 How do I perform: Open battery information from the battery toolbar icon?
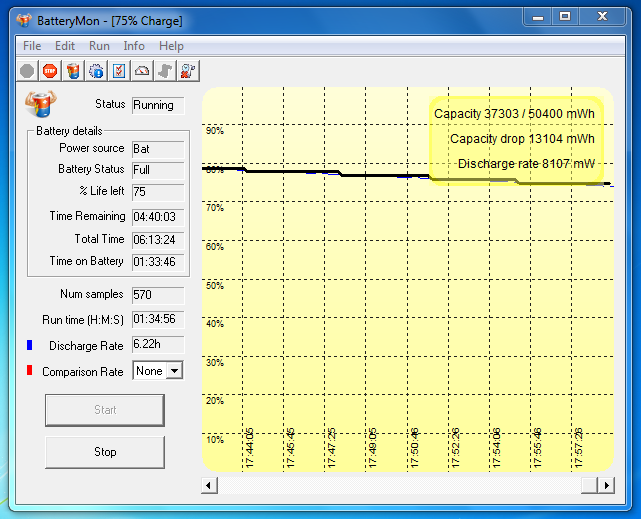pyautogui.click(x=73, y=71)
